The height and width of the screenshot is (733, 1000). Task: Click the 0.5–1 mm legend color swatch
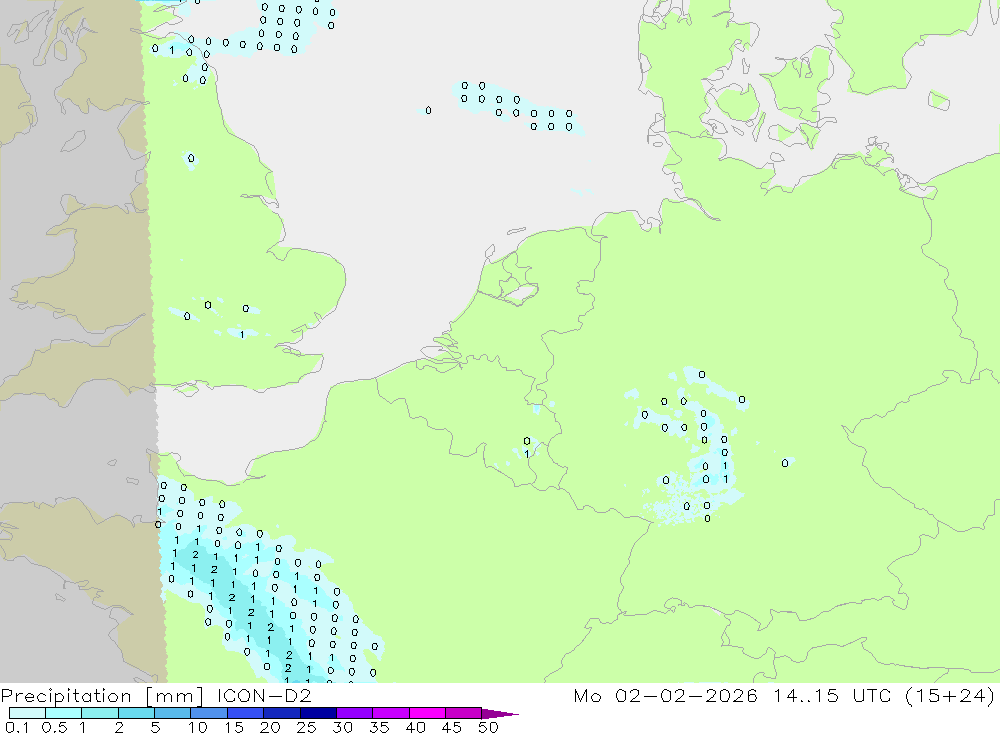[64, 713]
